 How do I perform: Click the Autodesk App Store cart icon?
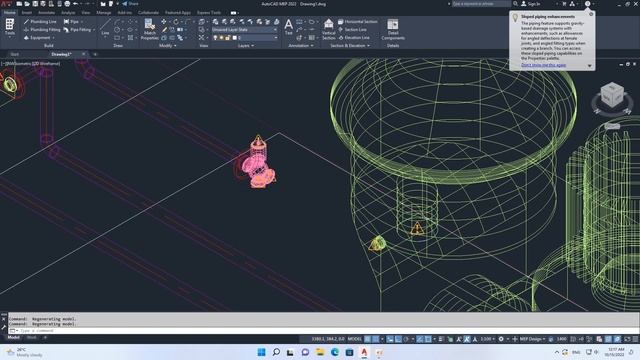click(x=564, y=4)
